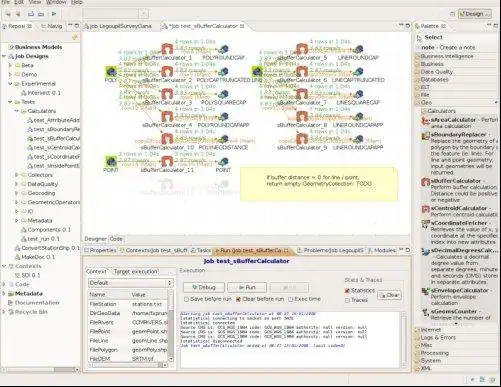Click the console output vertical scrollbar

pos(403,340)
